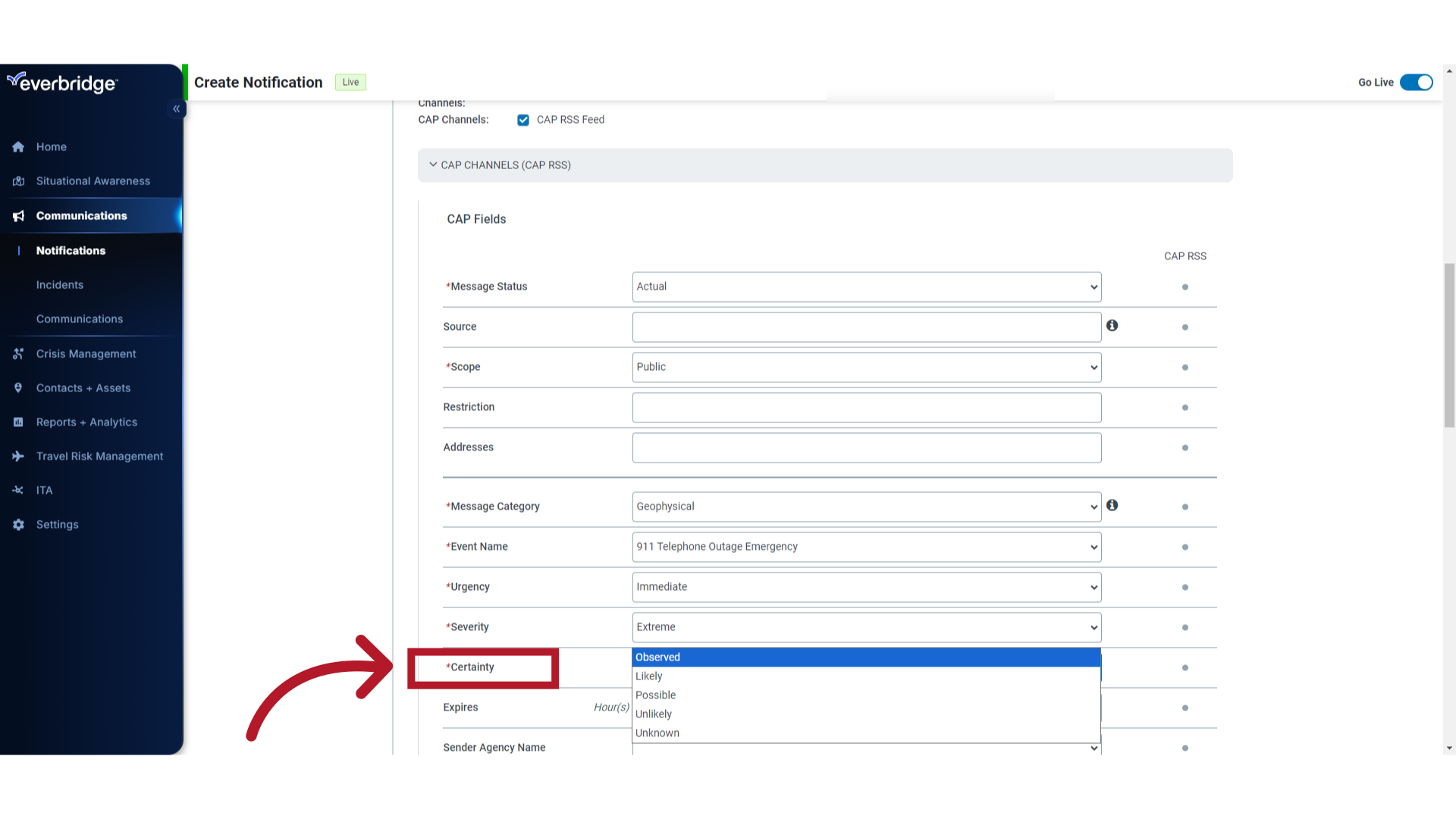Open the Home navigation icon
The width and height of the screenshot is (1456, 819).
pos(18,146)
